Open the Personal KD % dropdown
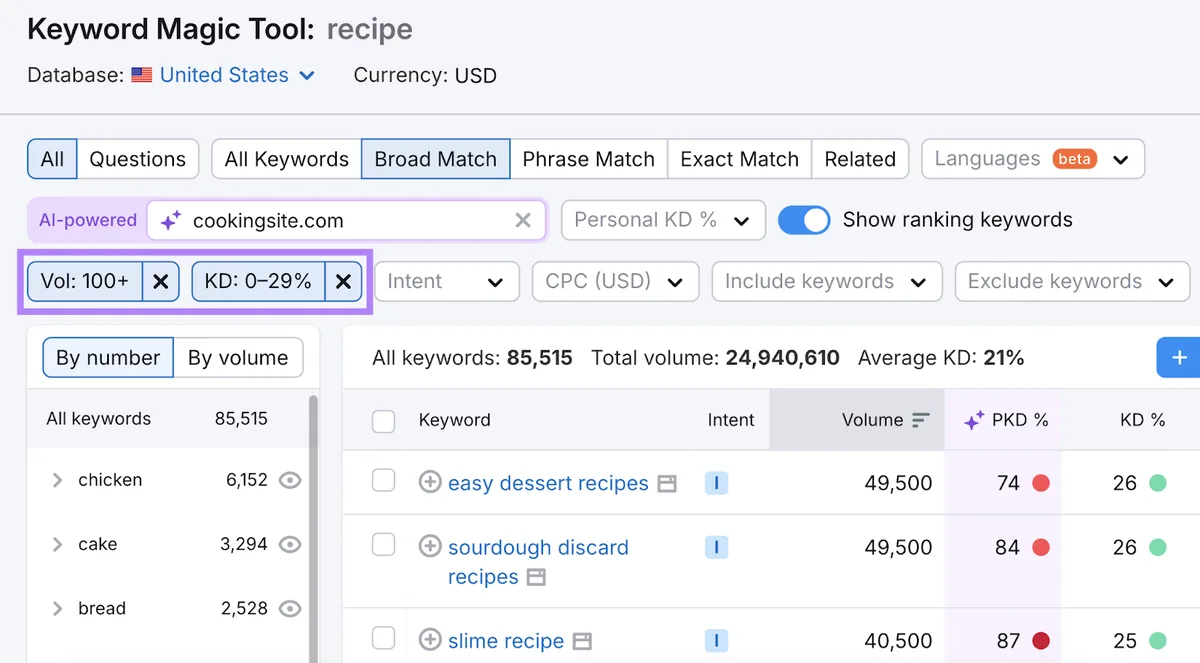The image size is (1200, 663). pyautogui.click(x=663, y=220)
